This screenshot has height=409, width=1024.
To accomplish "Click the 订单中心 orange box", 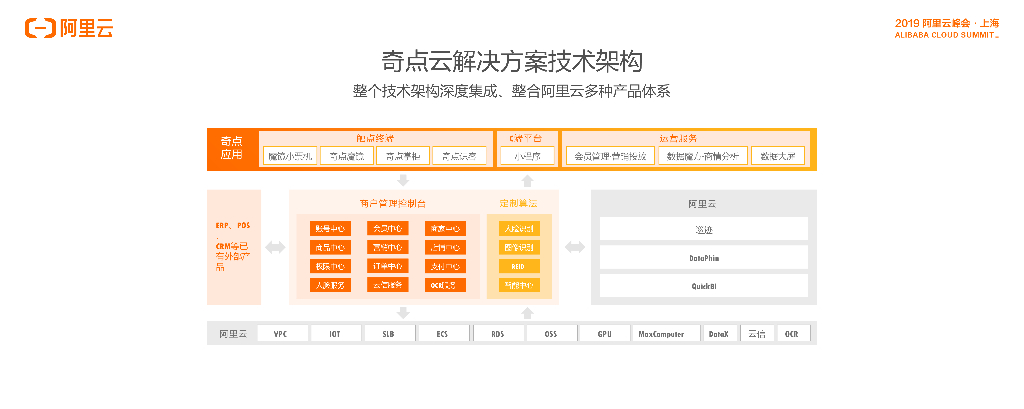I will (388, 267).
